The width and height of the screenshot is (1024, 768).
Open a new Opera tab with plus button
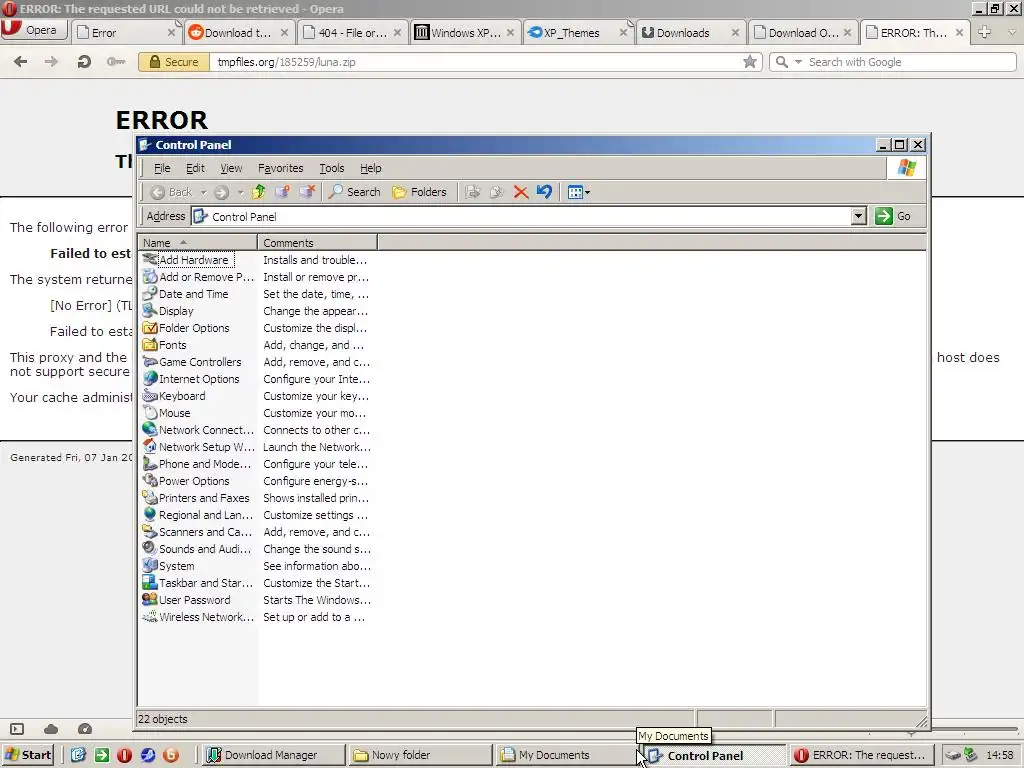(x=984, y=31)
